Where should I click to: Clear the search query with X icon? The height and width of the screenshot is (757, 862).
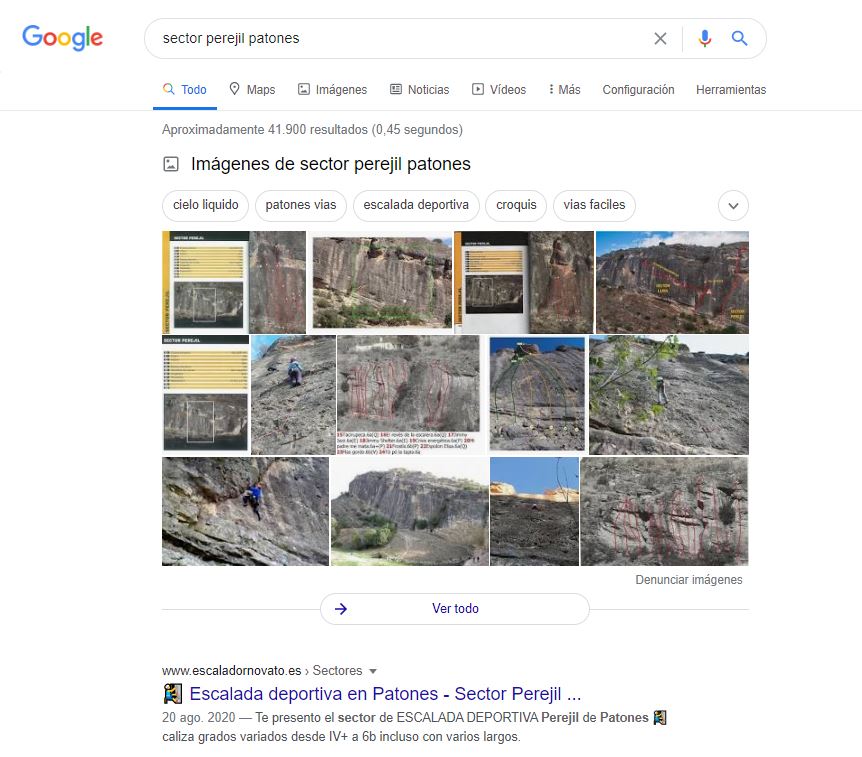coord(660,38)
